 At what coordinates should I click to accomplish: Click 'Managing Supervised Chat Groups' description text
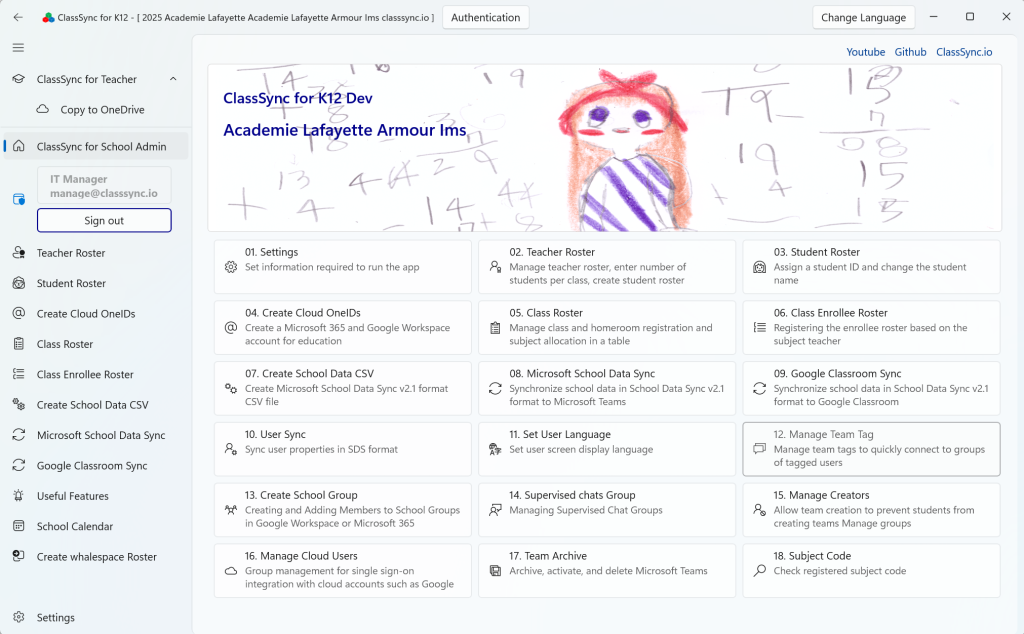pos(586,510)
